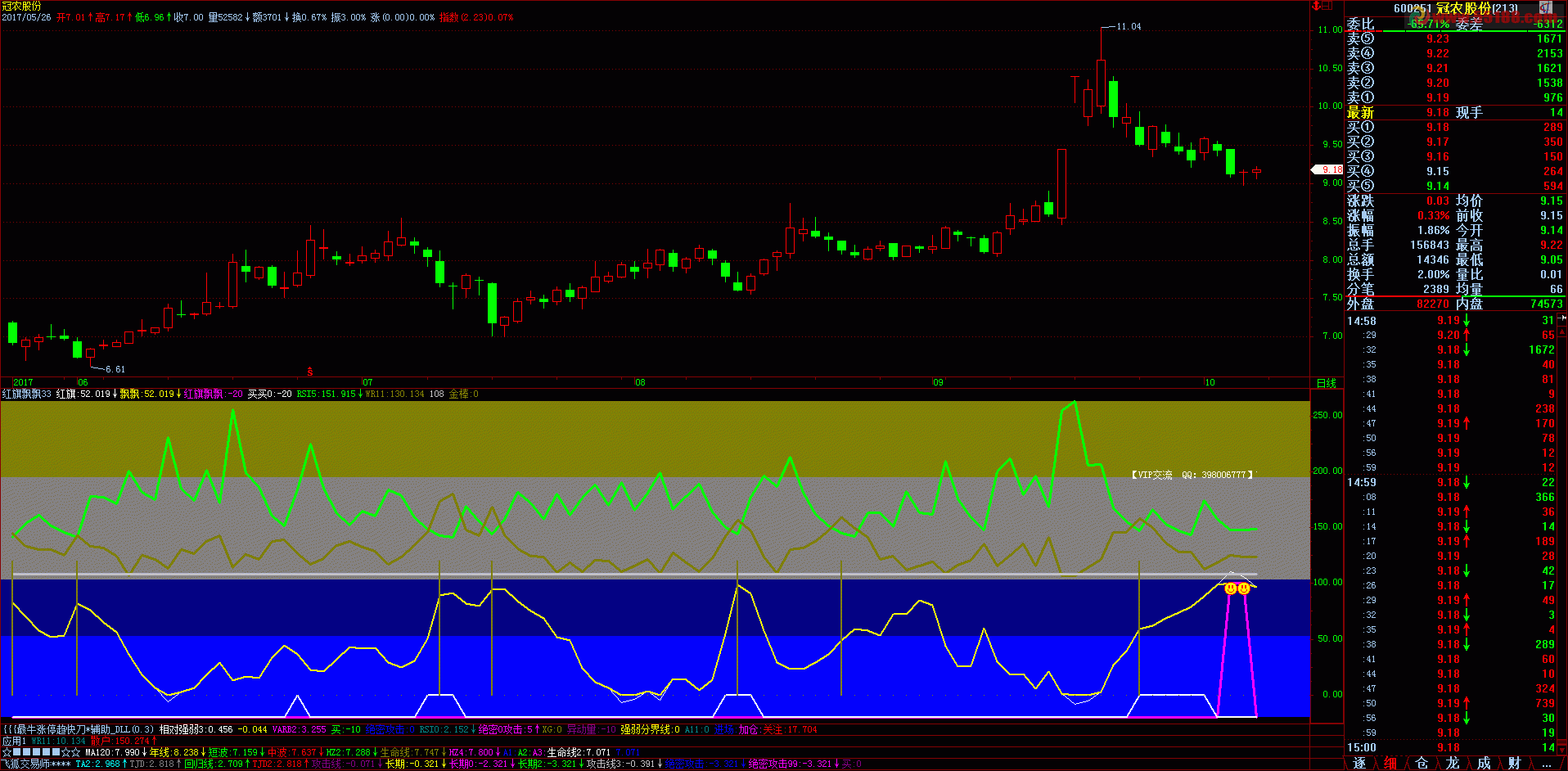Click the 涨幅 value 0.33%

pyautogui.click(x=1433, y=215)
